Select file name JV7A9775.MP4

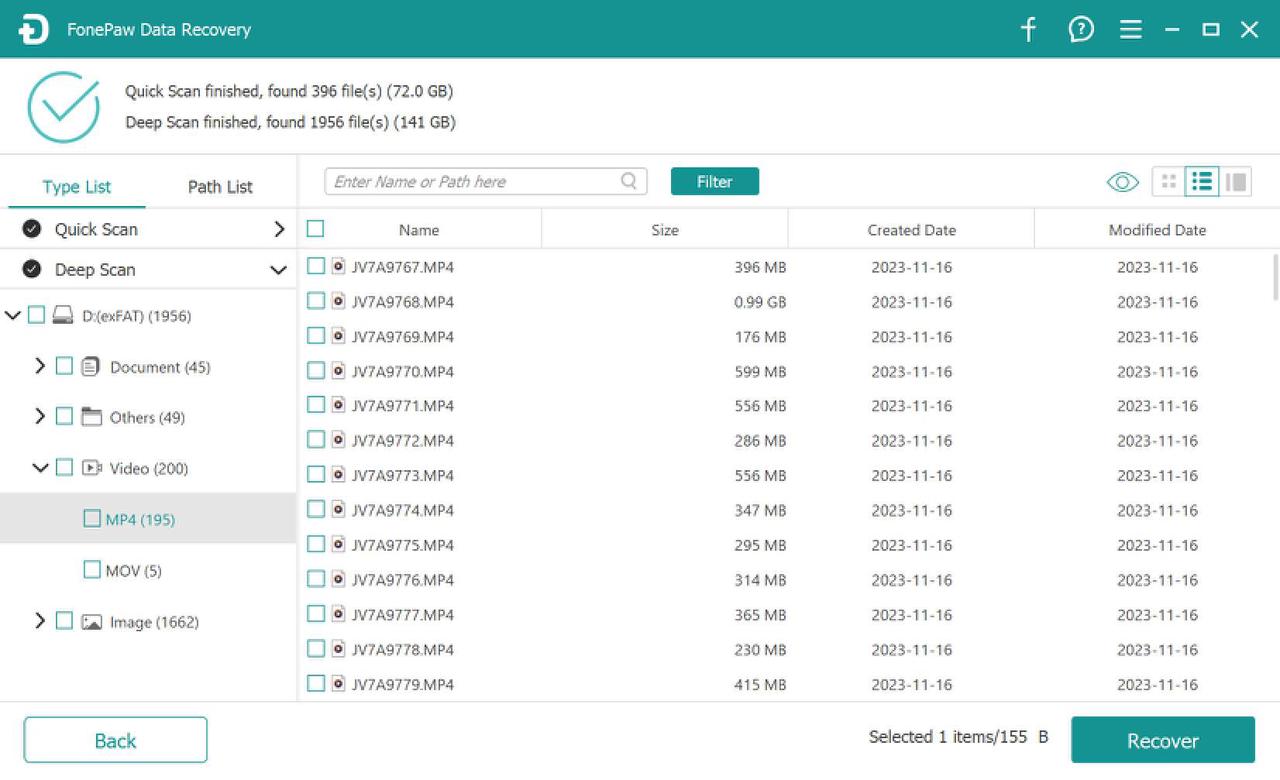[403, 545]
